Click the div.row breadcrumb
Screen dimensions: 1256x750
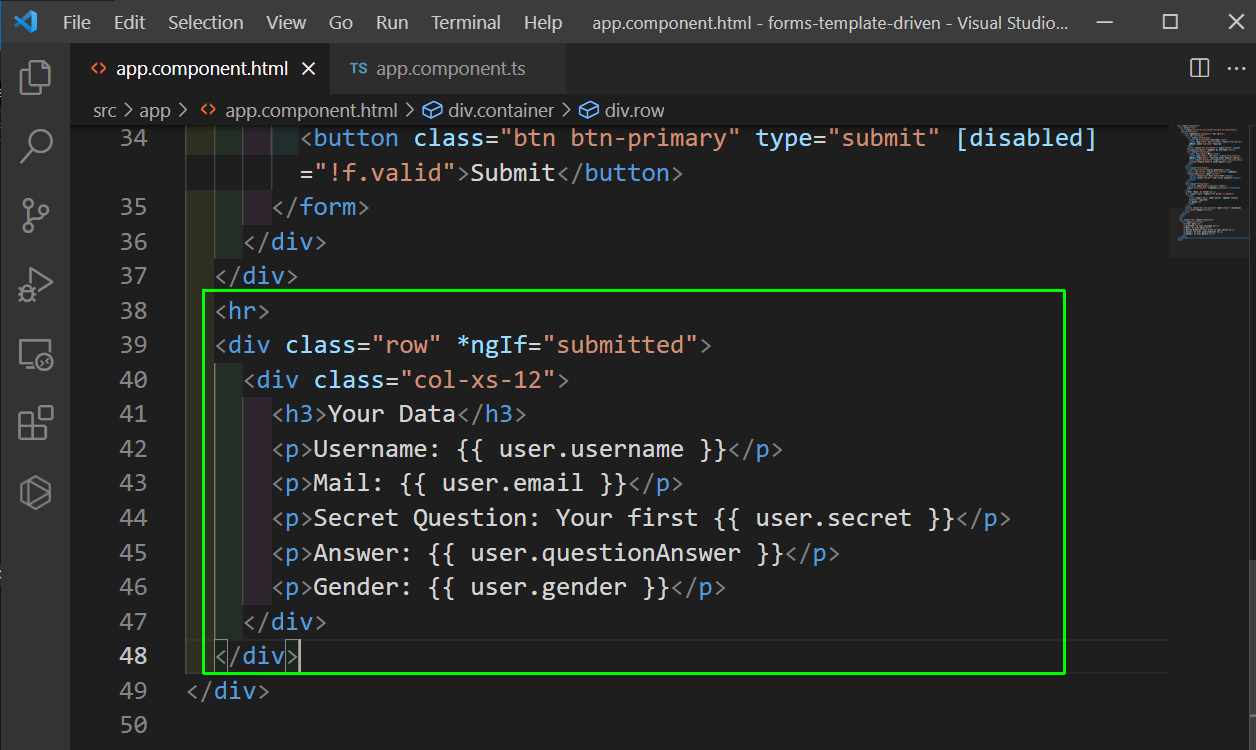point(622,110)
